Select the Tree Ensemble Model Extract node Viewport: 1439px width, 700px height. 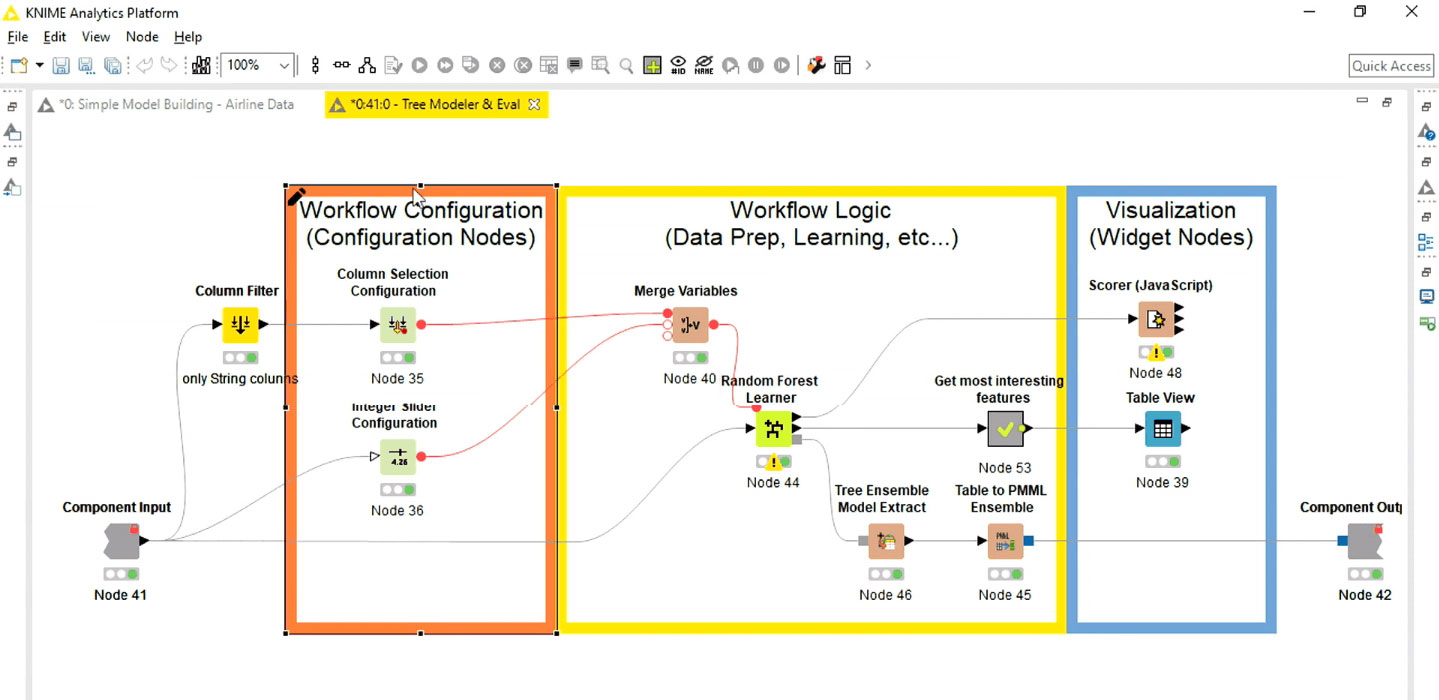pos(886,541)
